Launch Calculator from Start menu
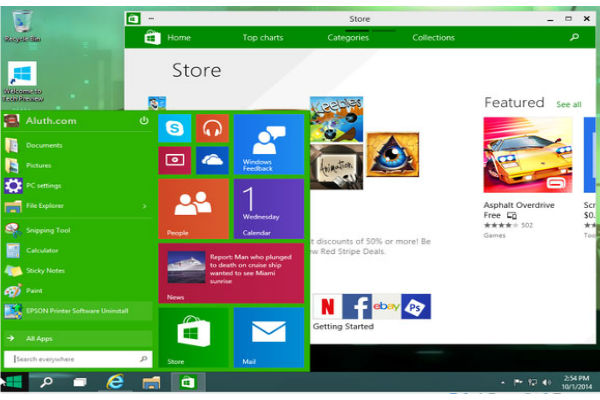This screenshot has height=400, width=600. click(78, 250)
